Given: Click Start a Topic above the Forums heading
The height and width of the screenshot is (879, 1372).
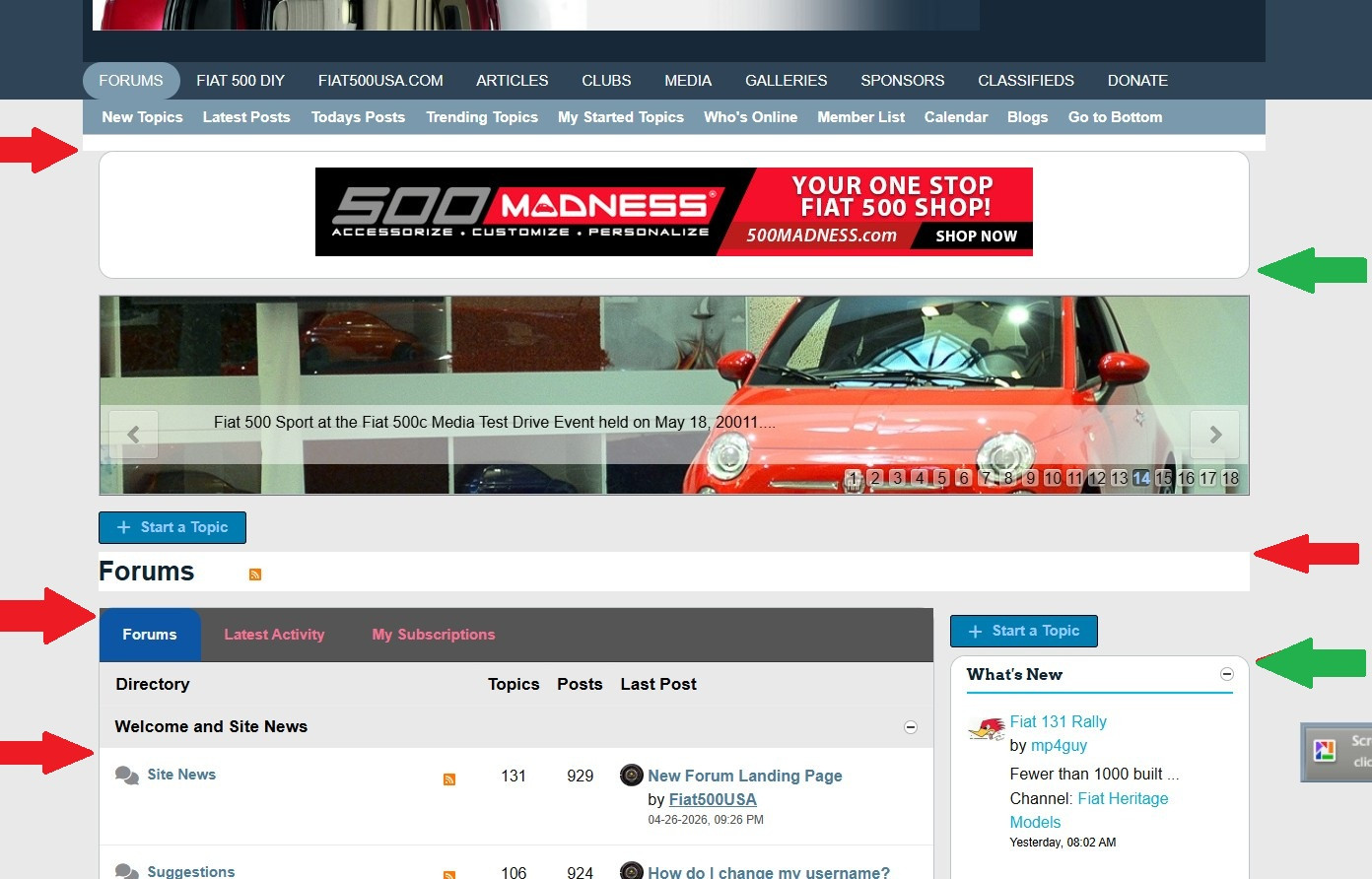Looking at the screenshot, I should pyautogui.click(x=172, y=527).
